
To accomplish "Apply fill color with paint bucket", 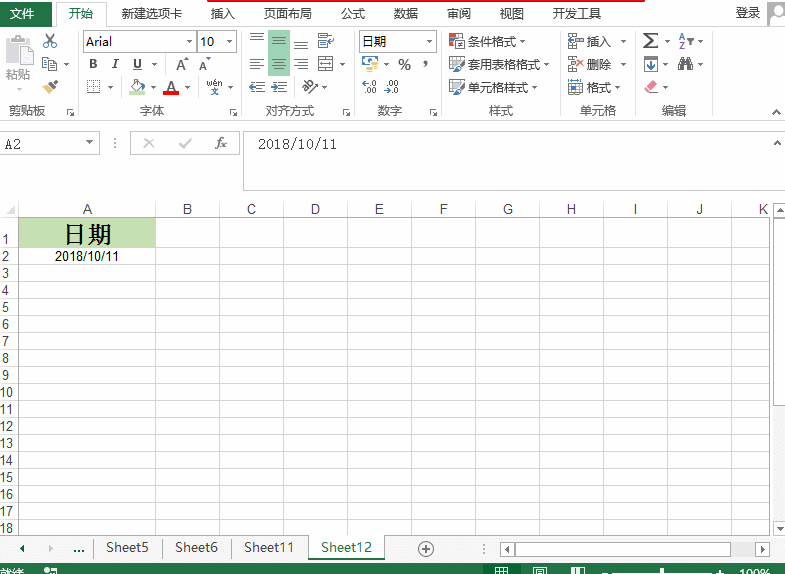I will (138, 87).
